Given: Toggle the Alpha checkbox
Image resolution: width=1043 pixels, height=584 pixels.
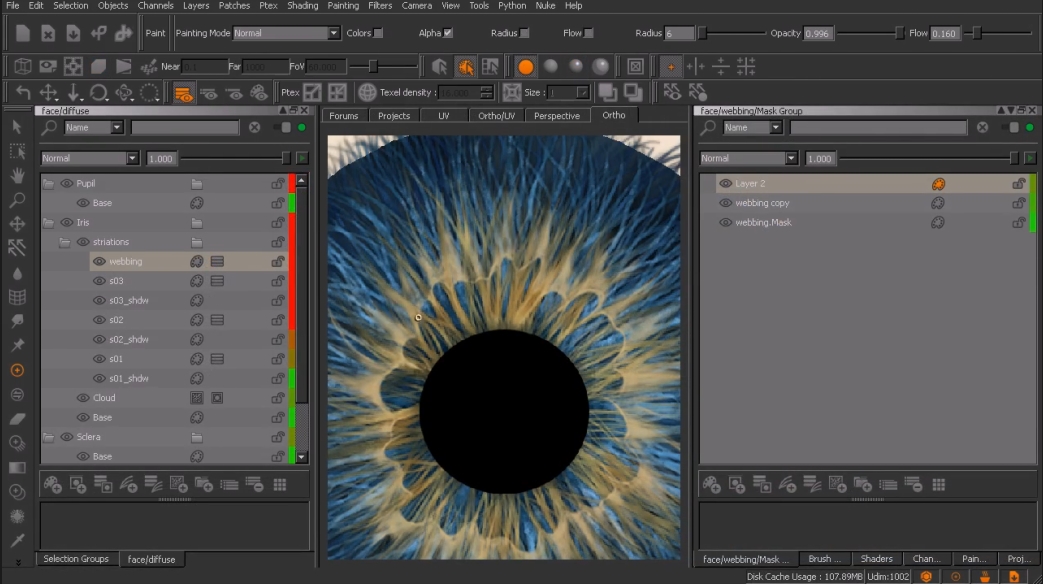Looking at the screenshot, I should 448,33.
